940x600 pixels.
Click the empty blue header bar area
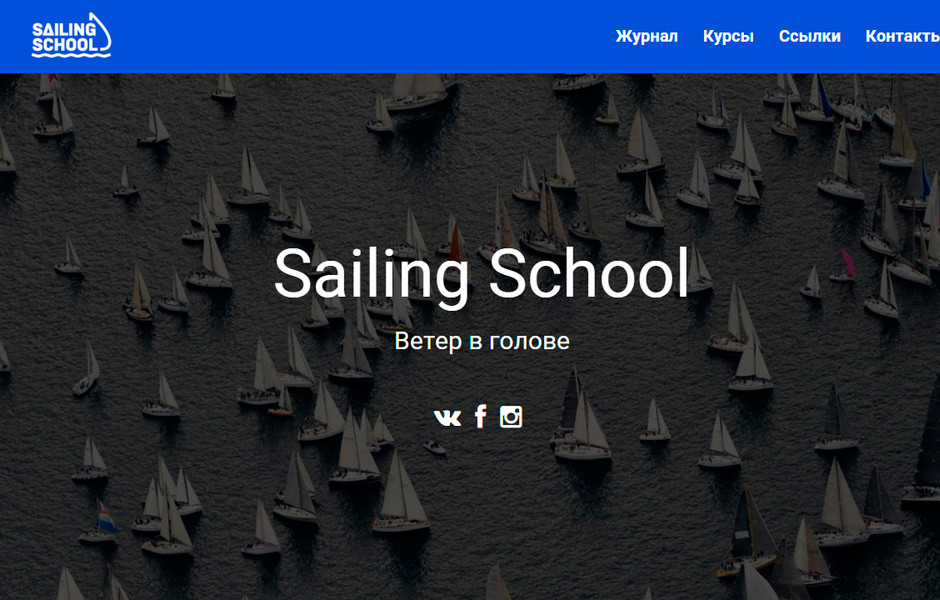tap(360, 37)
